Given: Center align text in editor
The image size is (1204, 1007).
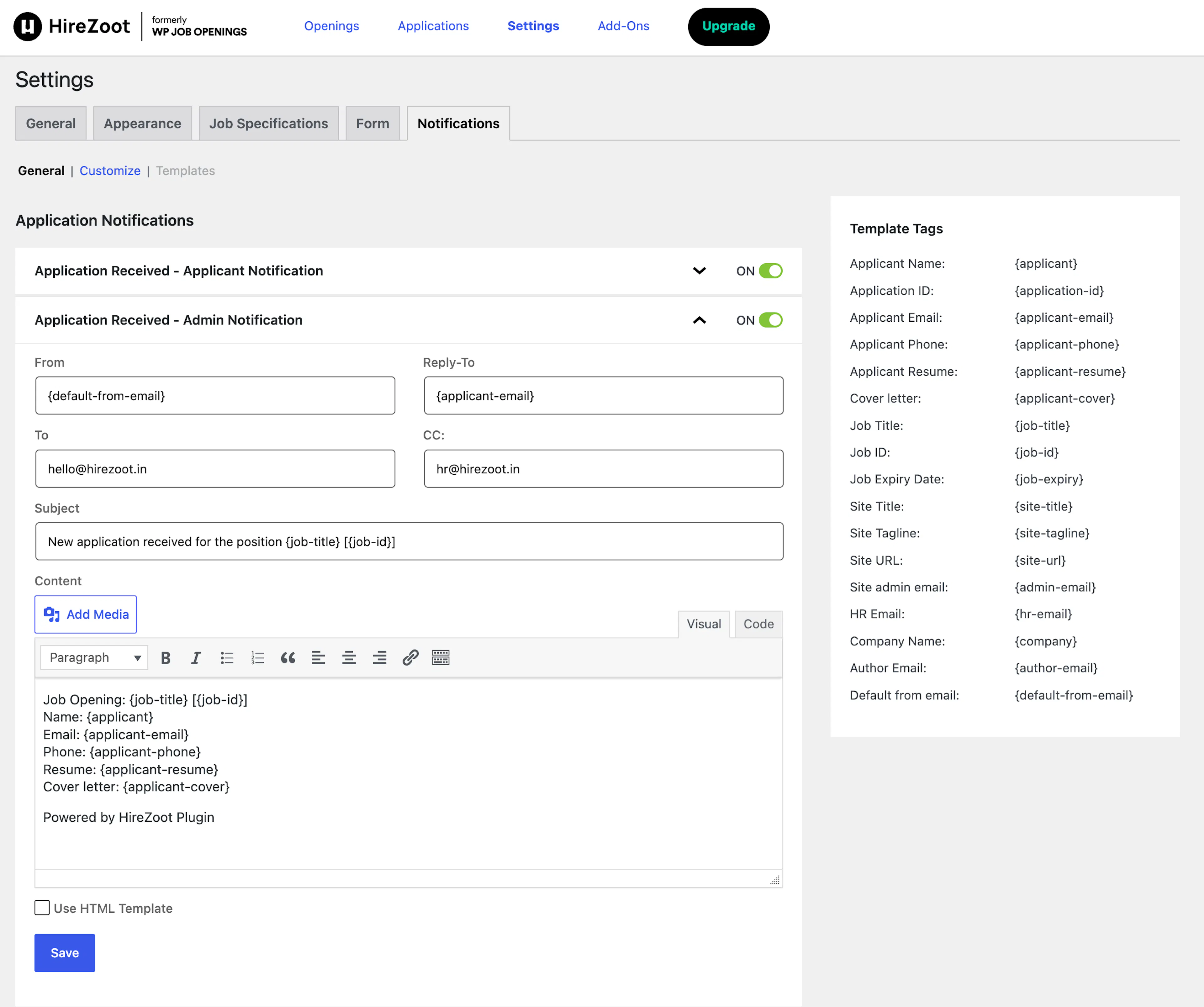Looking at the screenshot, I should tap(349, 657).
